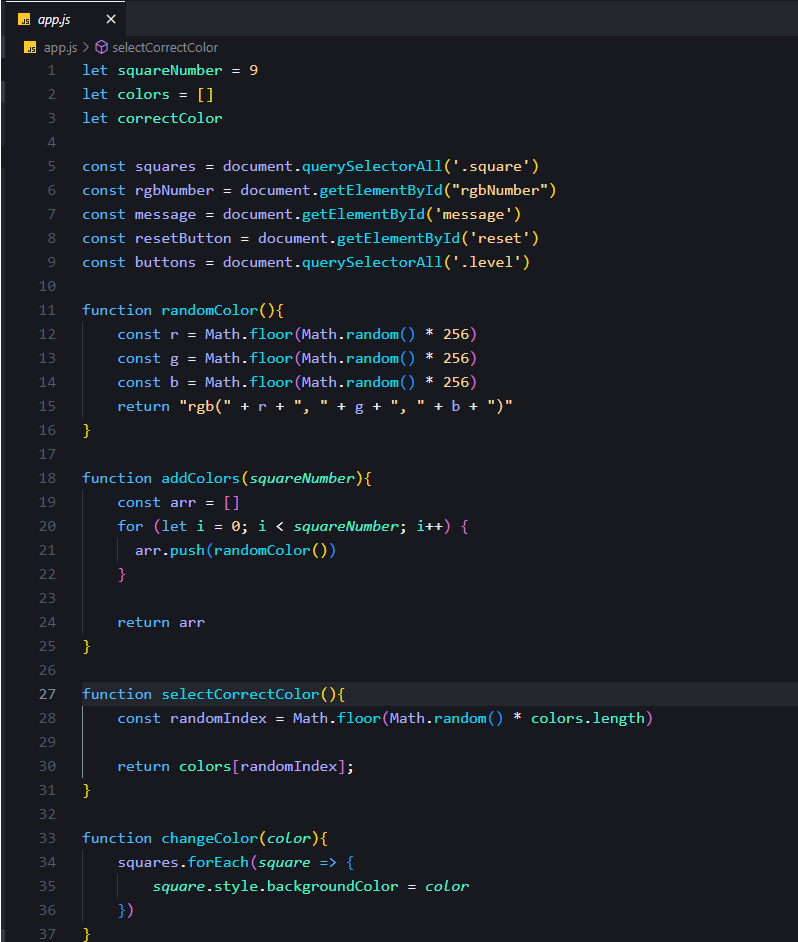Close the app.js editor tab
798x942 pixels.
click(111, 19)
